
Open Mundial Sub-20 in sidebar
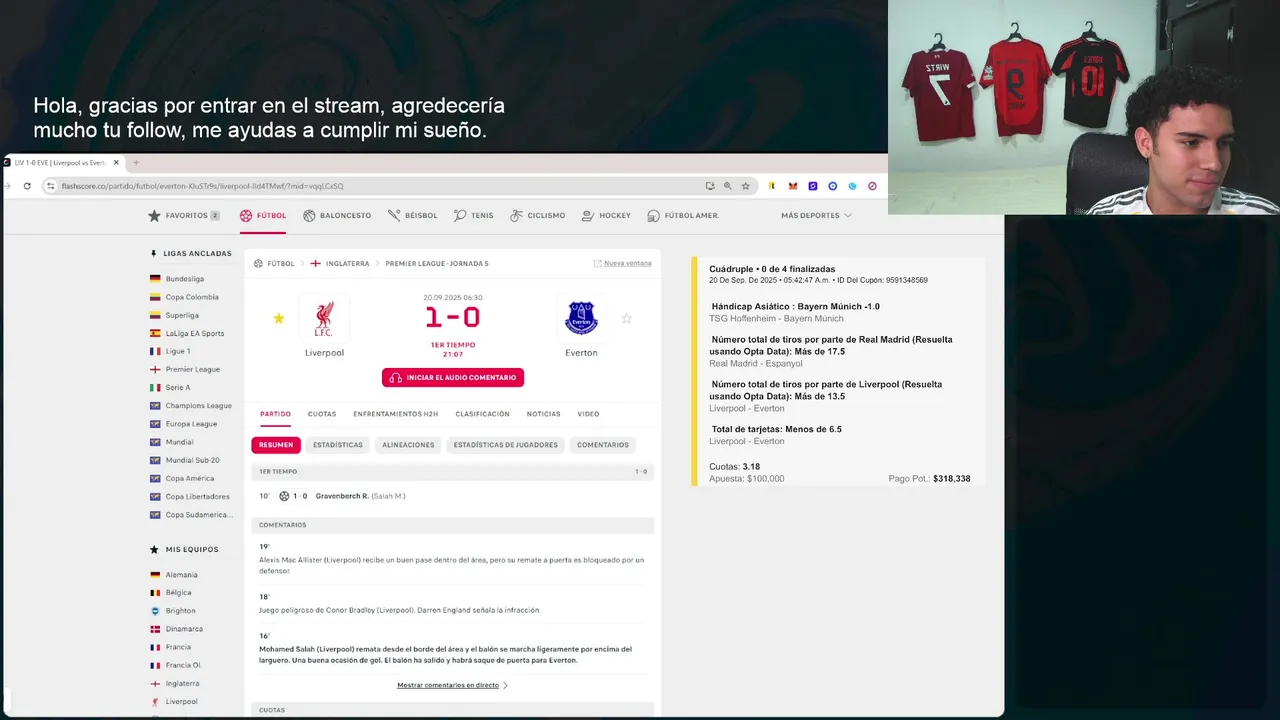pyautogui.click(x=192, y=460)
